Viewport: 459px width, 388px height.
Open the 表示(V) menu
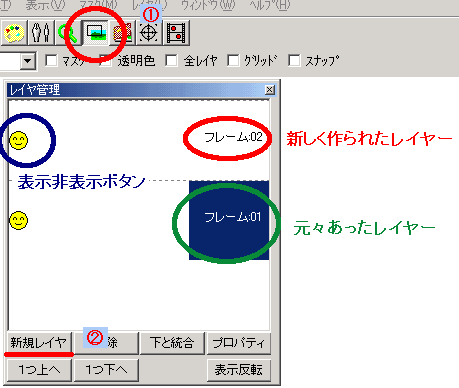click(45, 5)
